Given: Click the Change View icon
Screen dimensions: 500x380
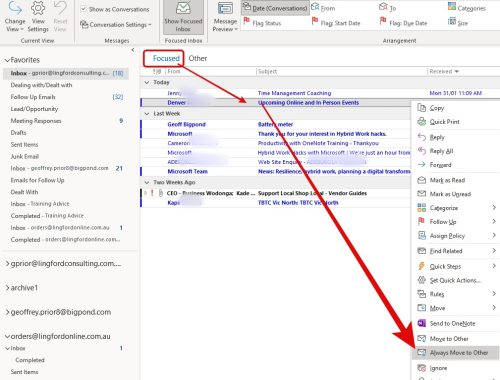Looking at the screenshot, I should [15, 8].
